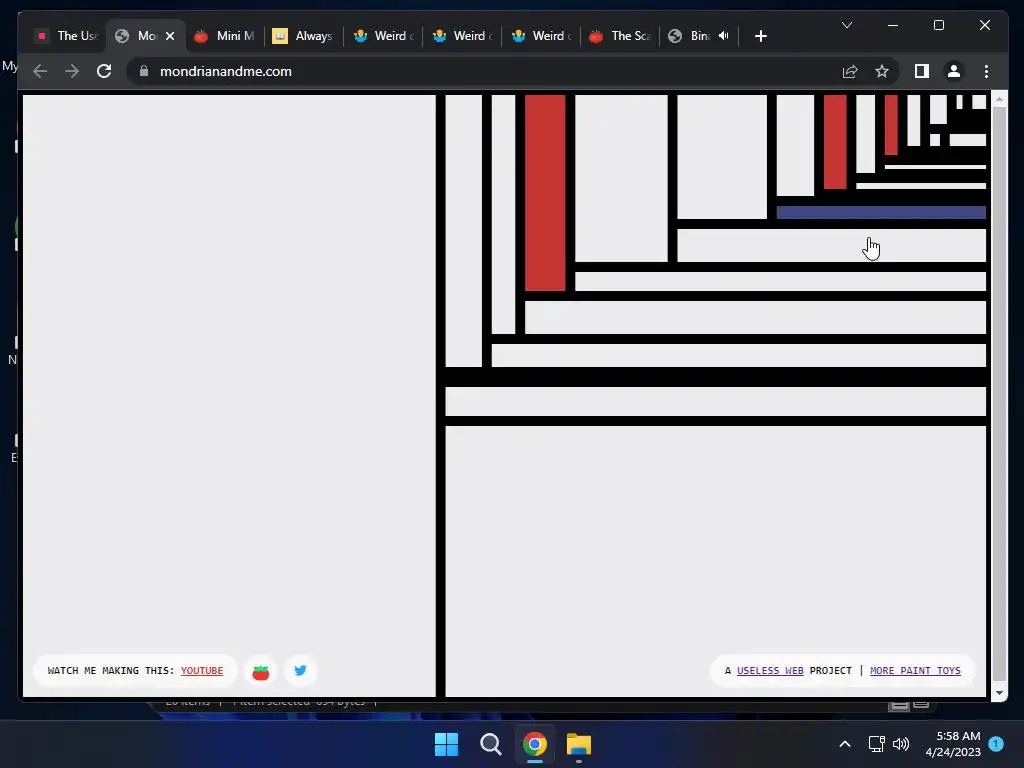
Task: Switch to the first 'Weird' tab
Action: (383, 36)
